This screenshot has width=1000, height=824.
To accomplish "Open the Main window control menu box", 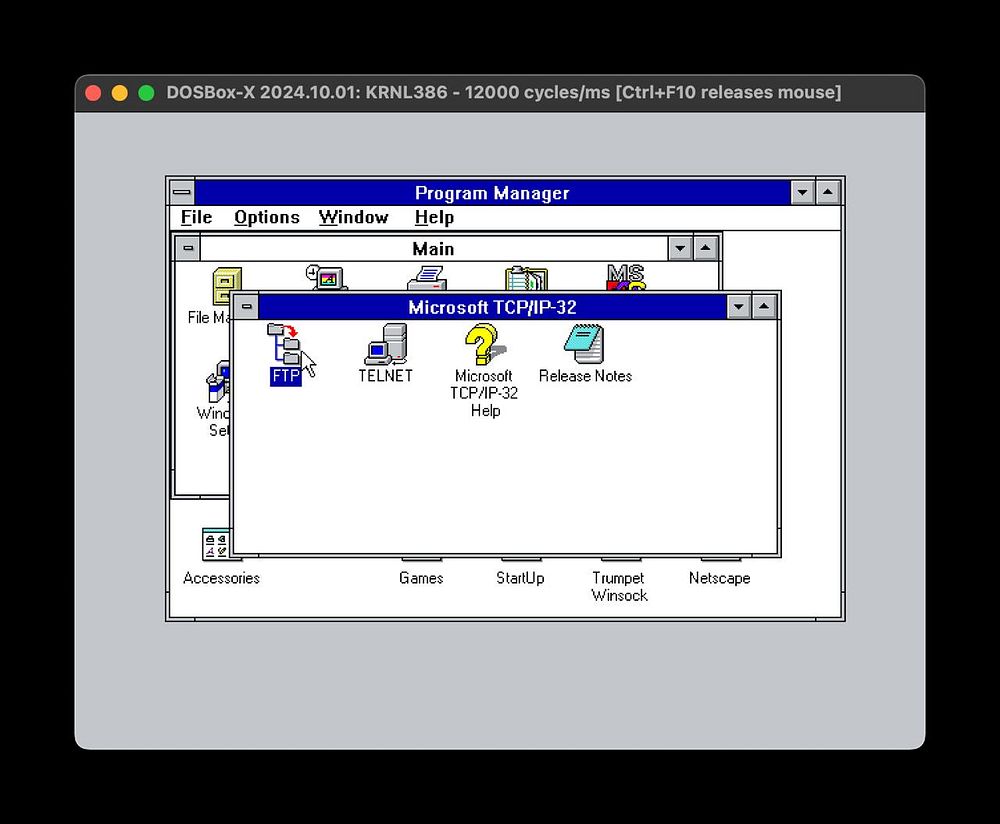I will pyautogui.click(x=188, y=248).
